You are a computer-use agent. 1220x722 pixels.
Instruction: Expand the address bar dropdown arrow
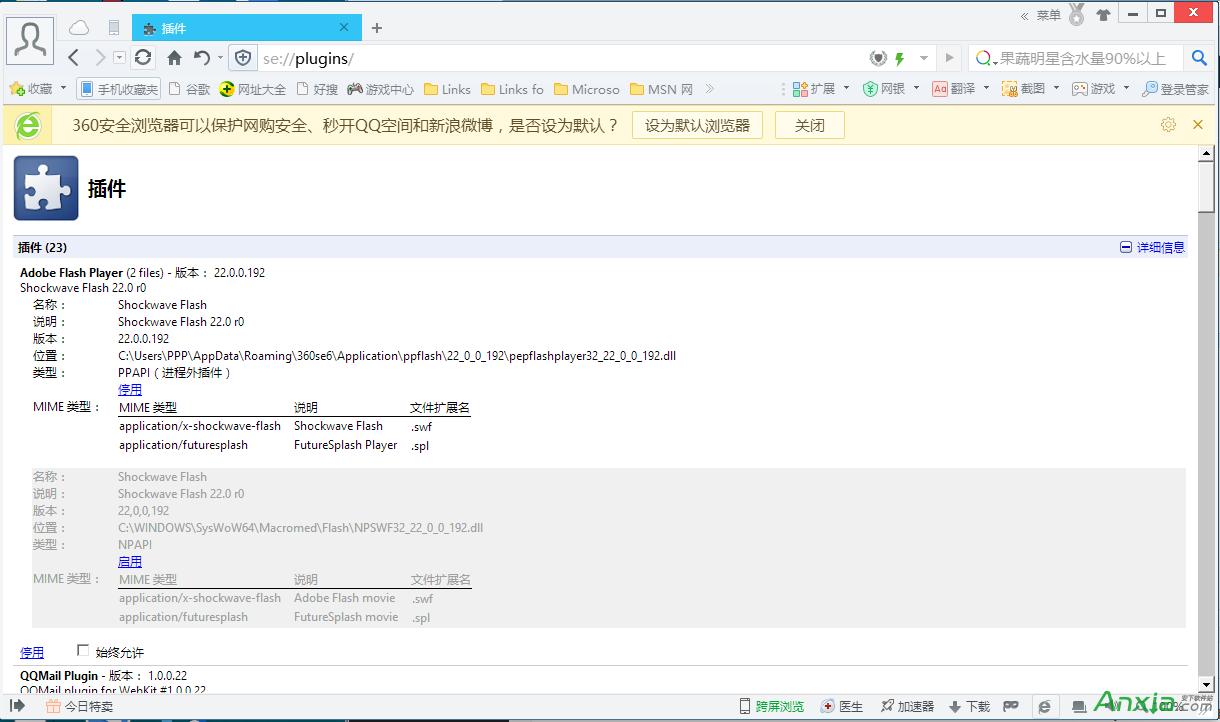[x=925, y=58]
